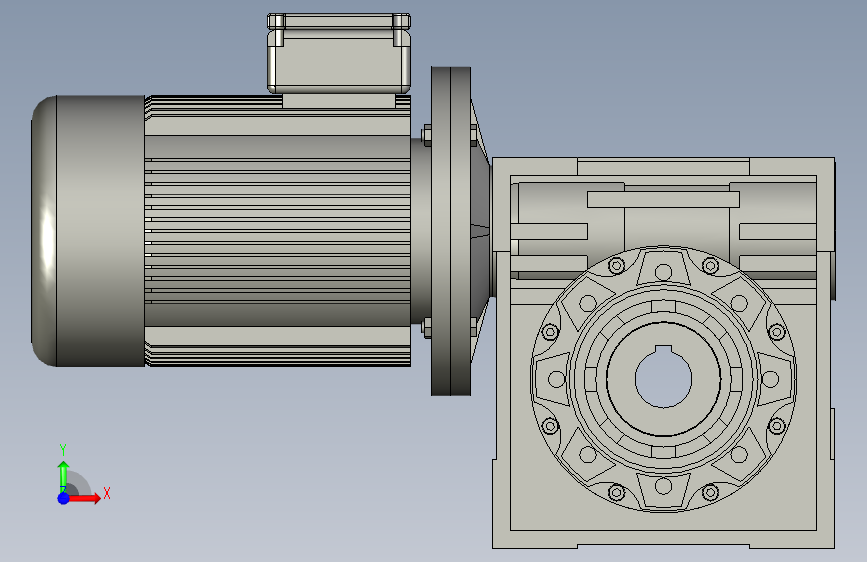Select the "X" label on the triad

click(x=107, y=493)
